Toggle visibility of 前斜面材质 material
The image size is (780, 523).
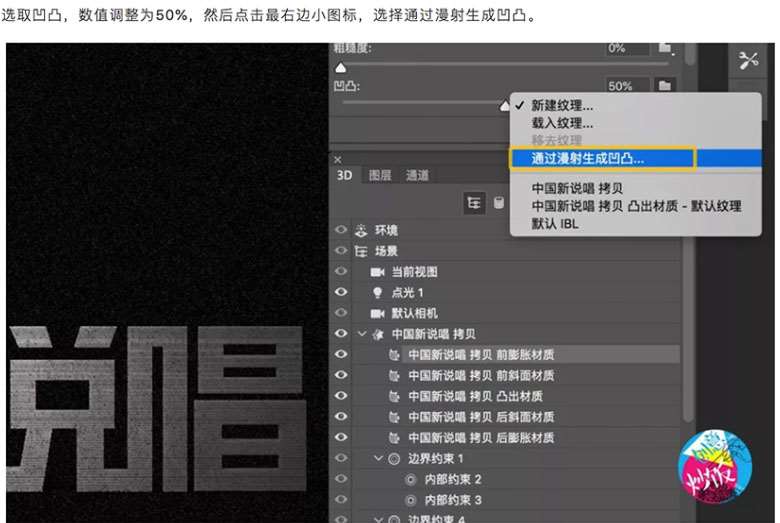[341, 375]
